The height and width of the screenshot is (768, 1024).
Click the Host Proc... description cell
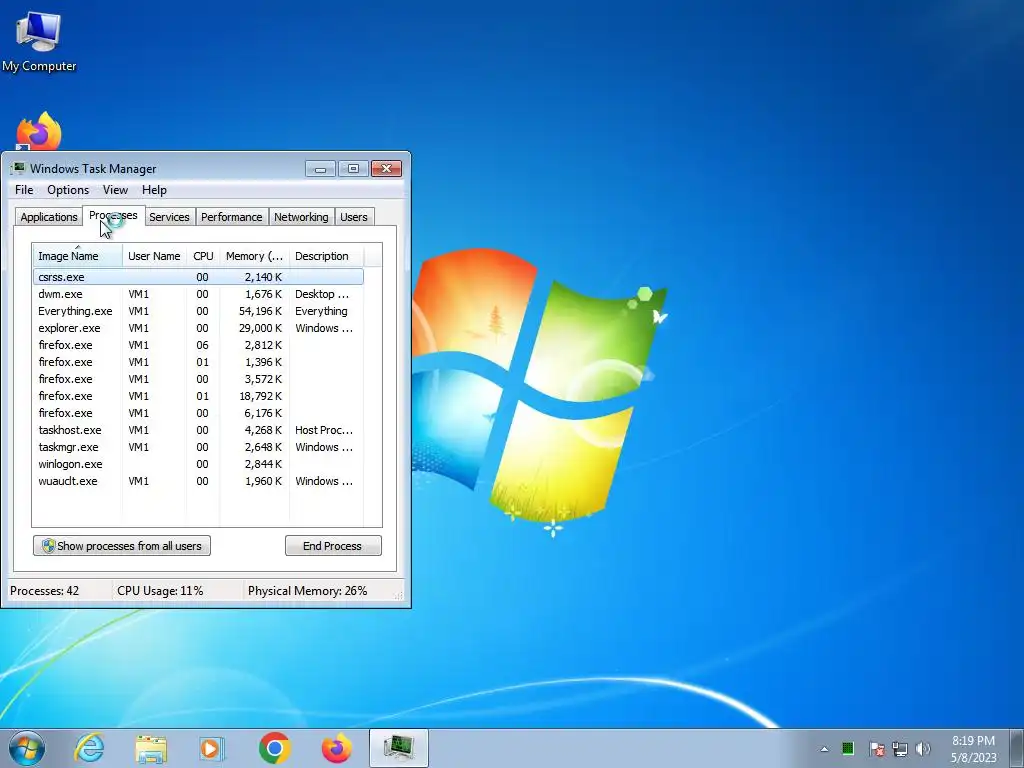324,430
